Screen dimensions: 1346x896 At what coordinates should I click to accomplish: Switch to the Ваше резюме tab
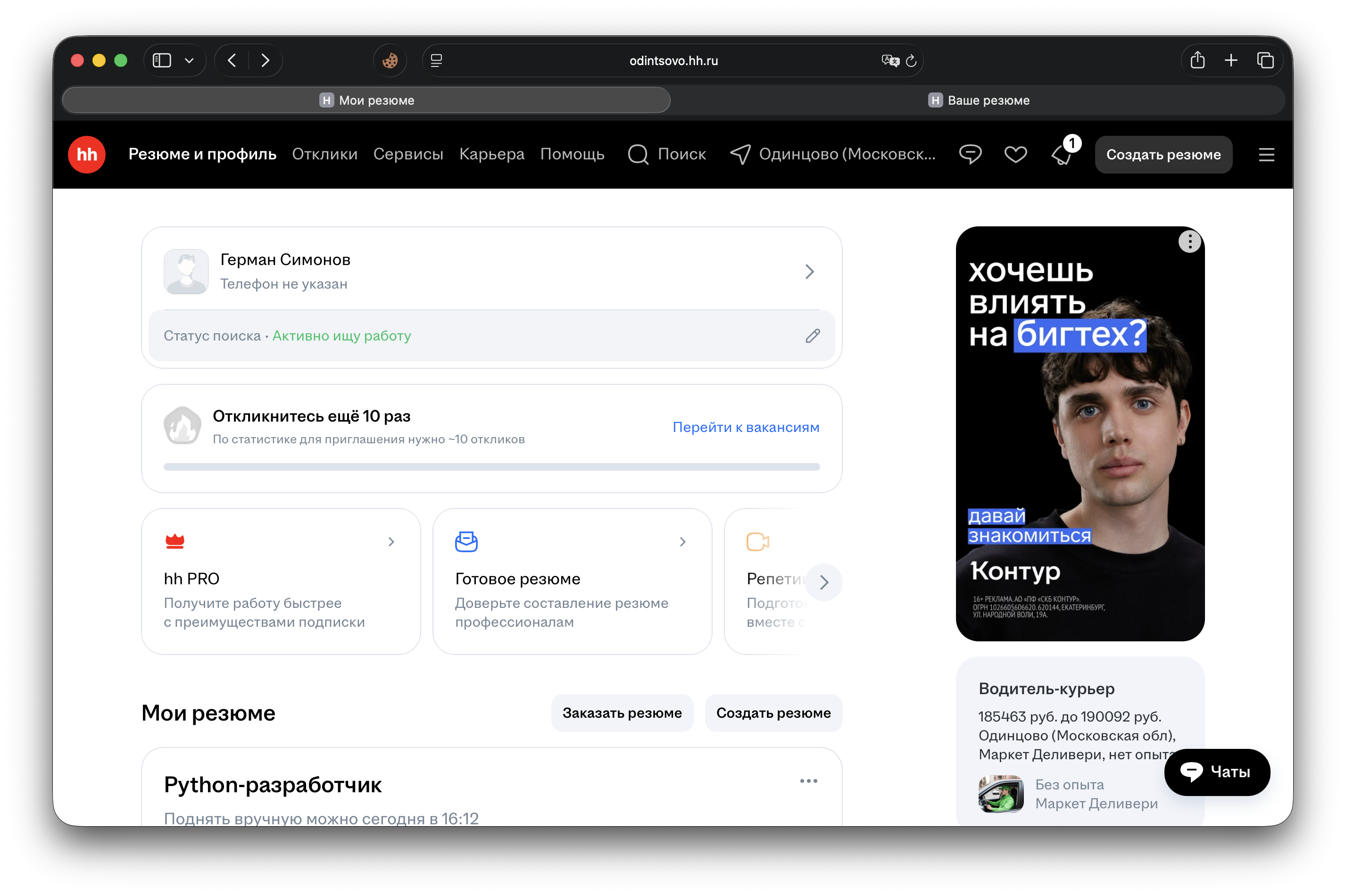[x=978, y=100]
